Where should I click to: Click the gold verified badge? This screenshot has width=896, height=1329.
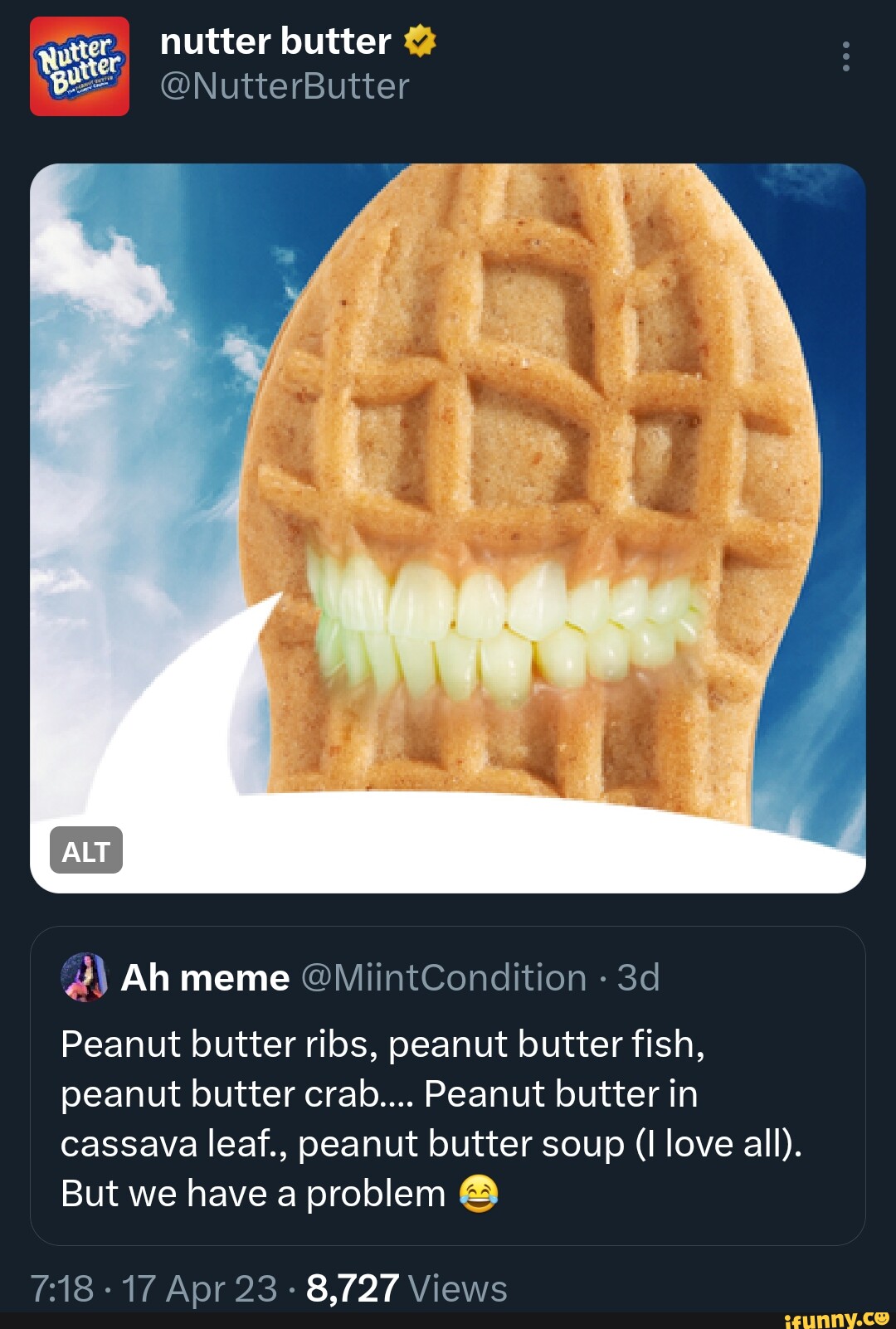[420, 41]
